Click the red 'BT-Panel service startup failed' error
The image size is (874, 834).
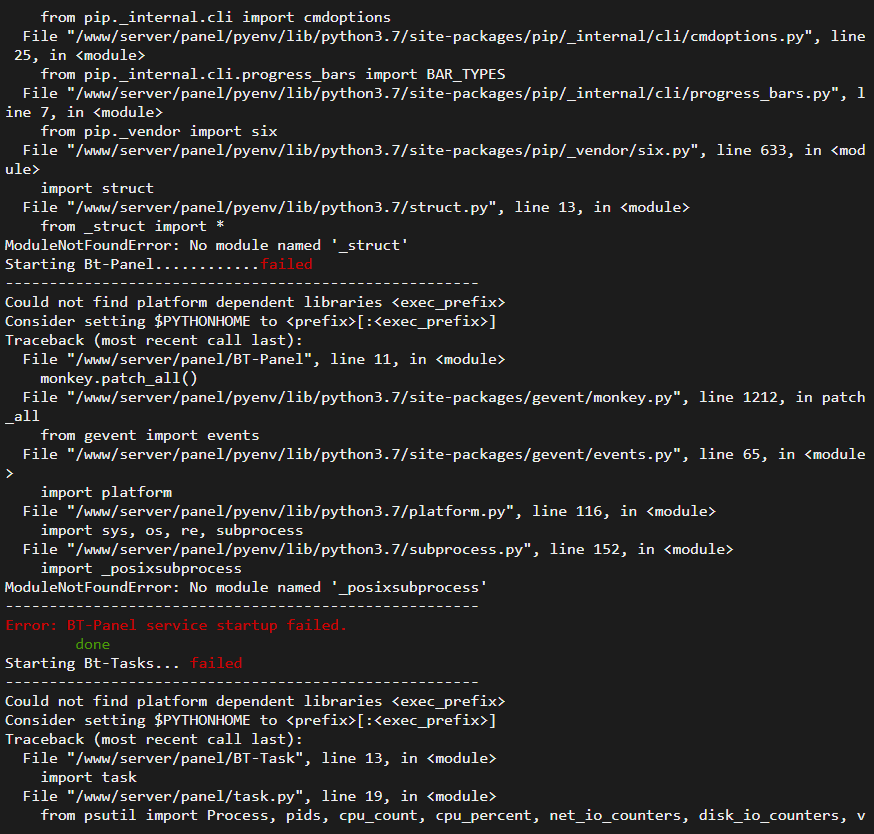[176, 625]
